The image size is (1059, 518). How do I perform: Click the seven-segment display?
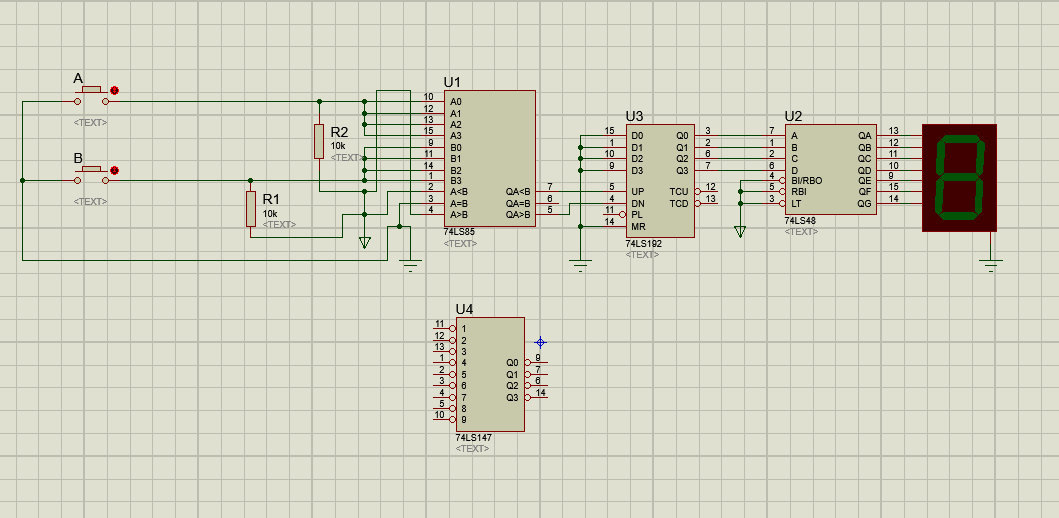[x=959, y=177]
